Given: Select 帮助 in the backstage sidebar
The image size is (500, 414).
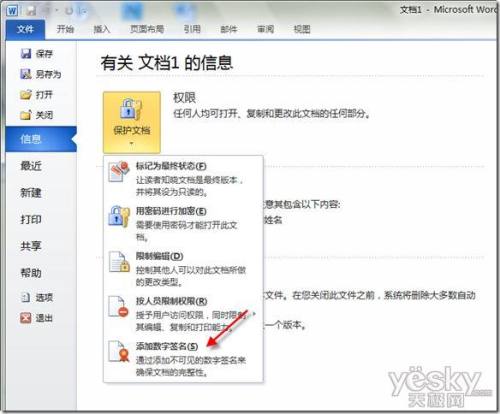Looking at the screenshot, I should pyautogui.click(x=31, y=273).
